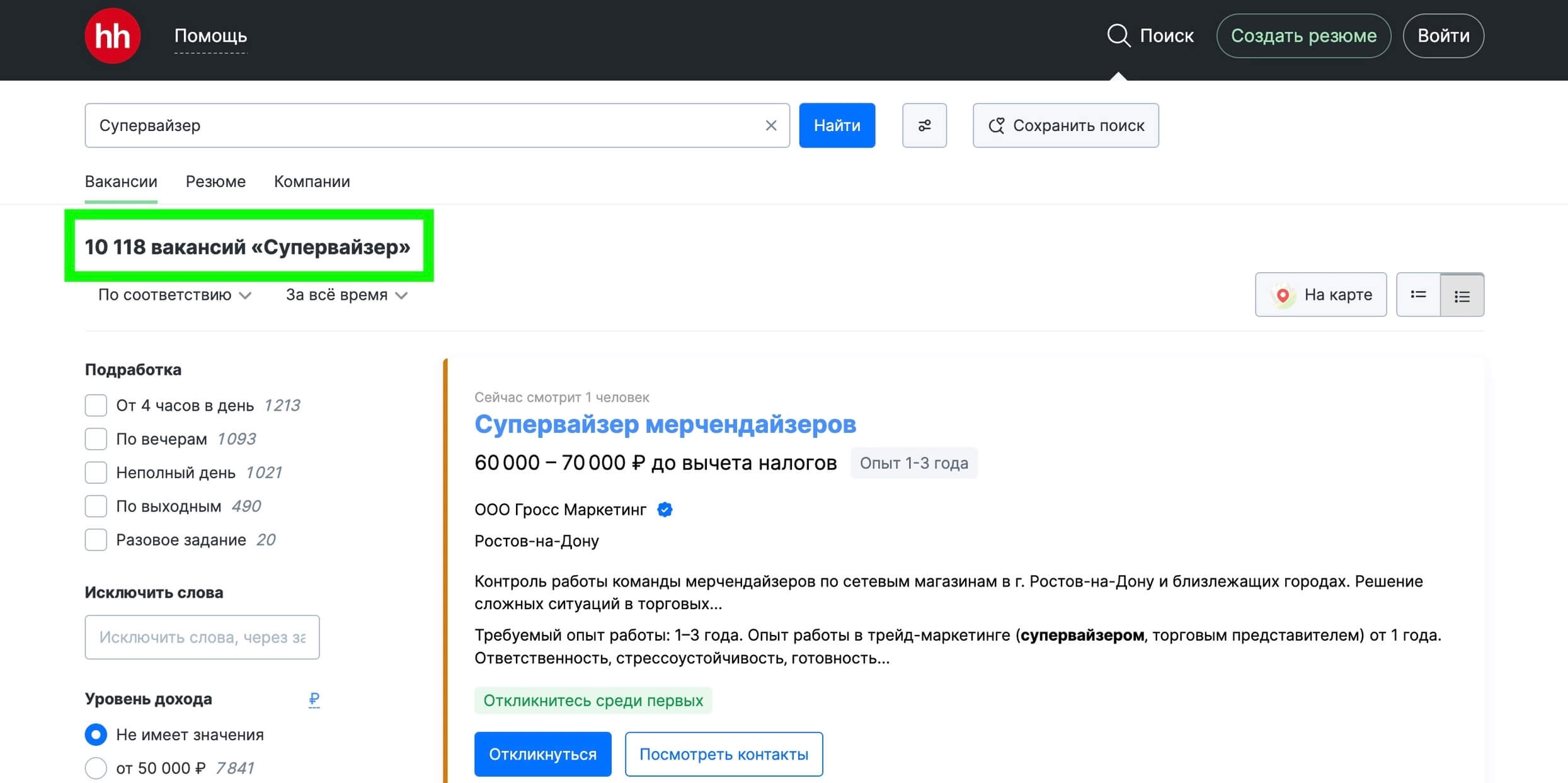Open По соответствию sort dropdown
Viewport: 1568px width, 783px height.
175,295
